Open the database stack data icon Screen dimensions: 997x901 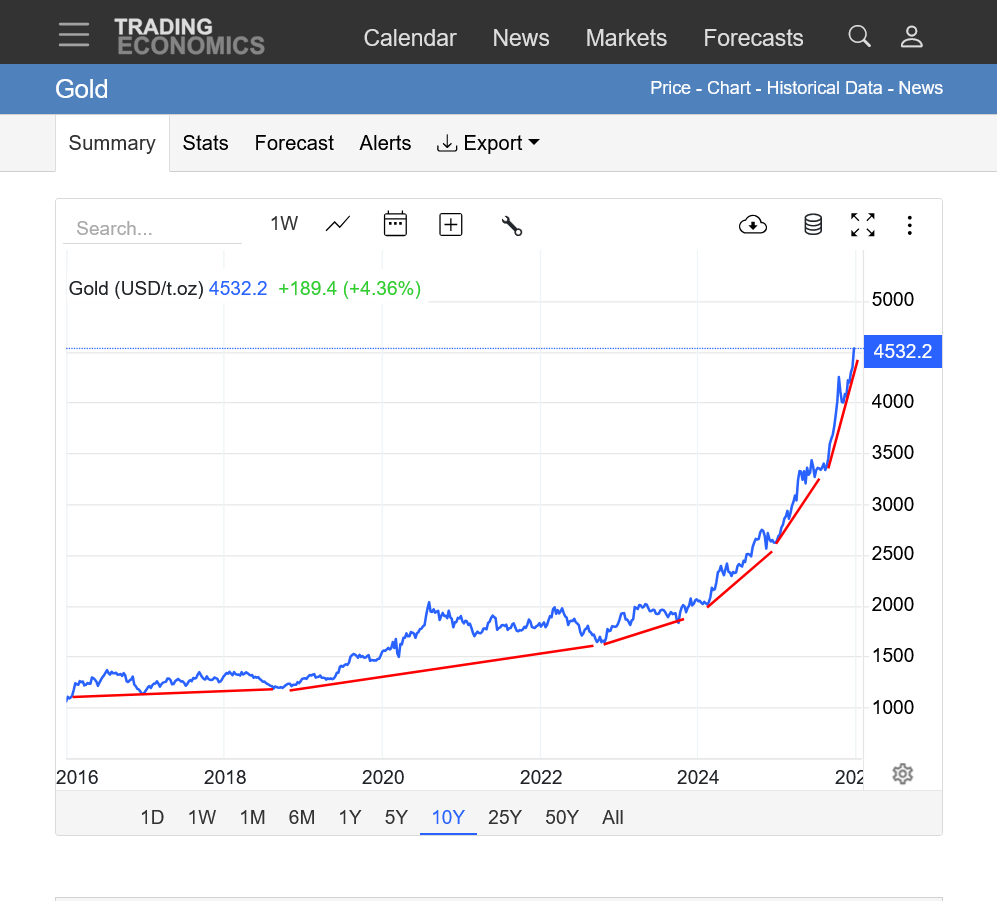[813, 225]
